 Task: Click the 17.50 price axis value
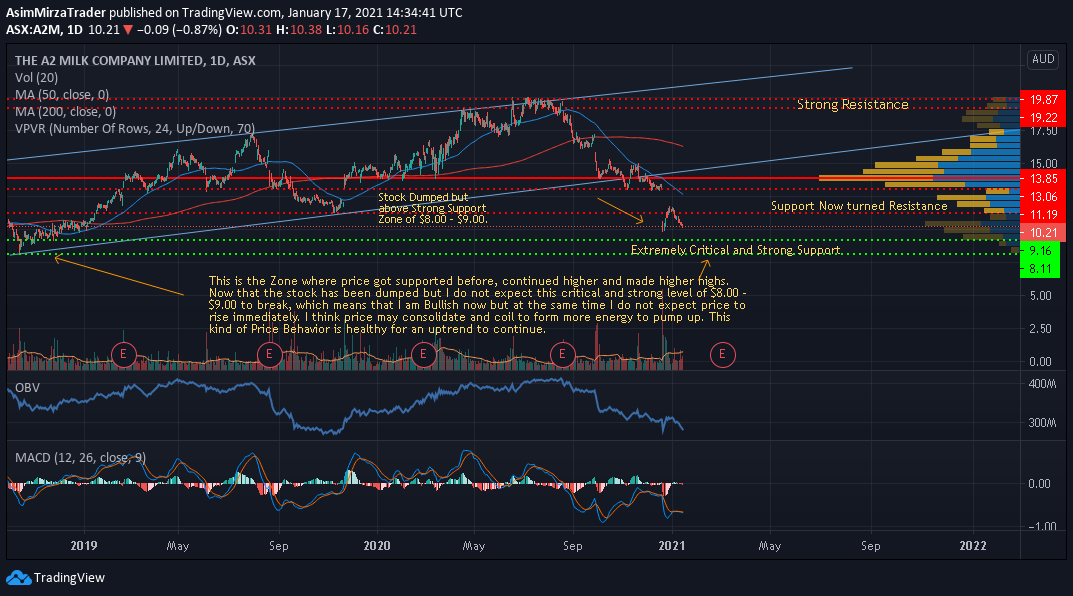tap(1043, 131)
